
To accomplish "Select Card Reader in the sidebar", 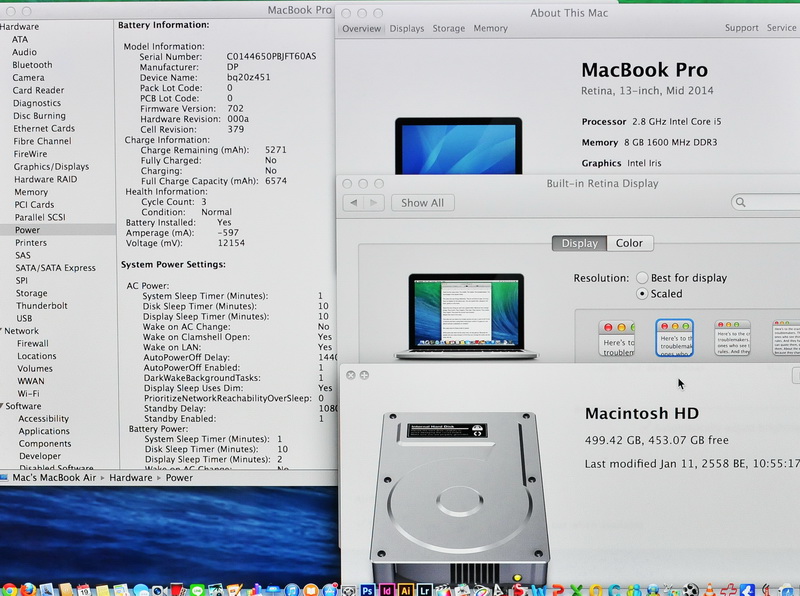I will [38, 90].
